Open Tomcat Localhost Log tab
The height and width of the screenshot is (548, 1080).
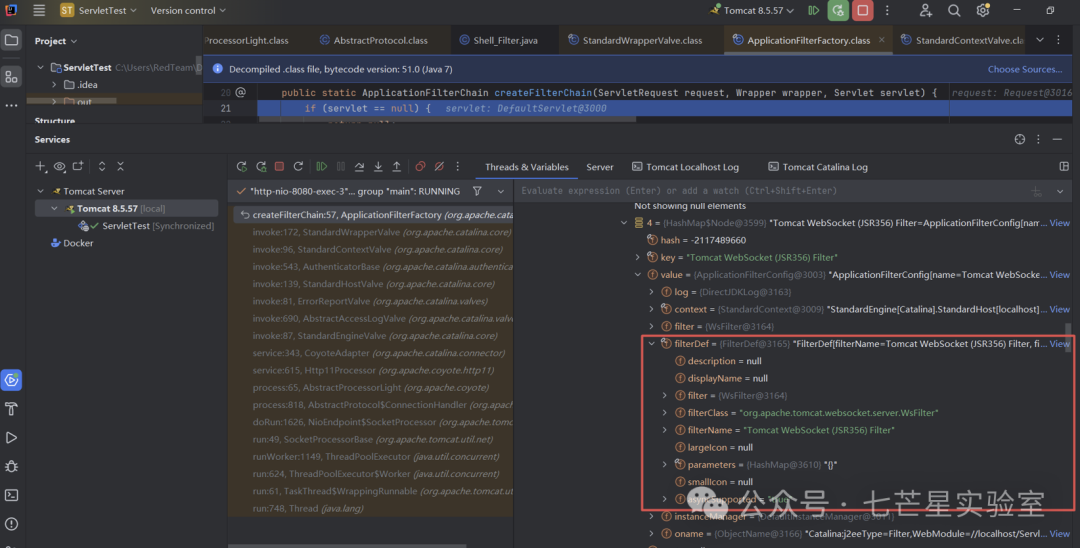tap(685, 167)
